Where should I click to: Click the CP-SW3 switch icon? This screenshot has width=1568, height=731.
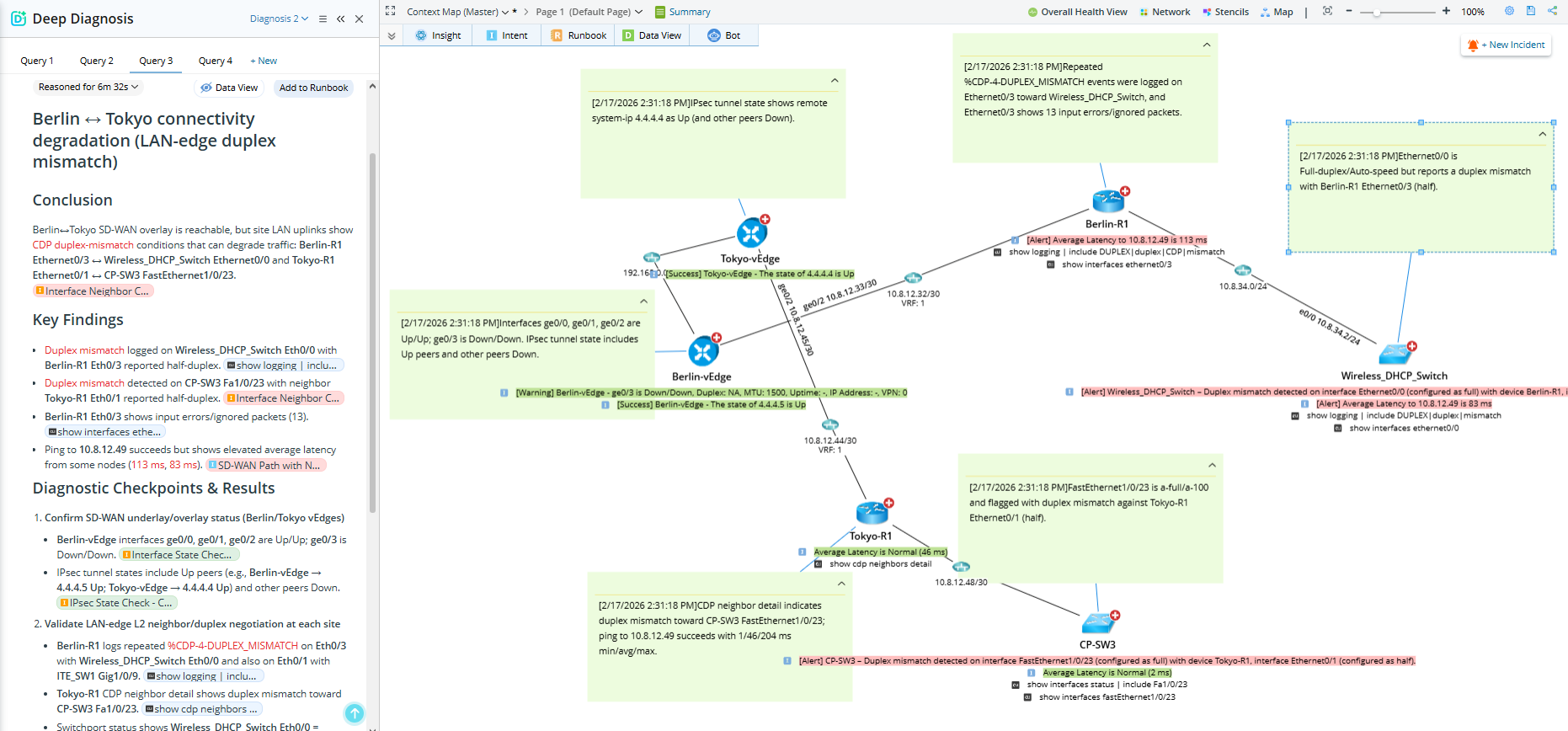1098,623
